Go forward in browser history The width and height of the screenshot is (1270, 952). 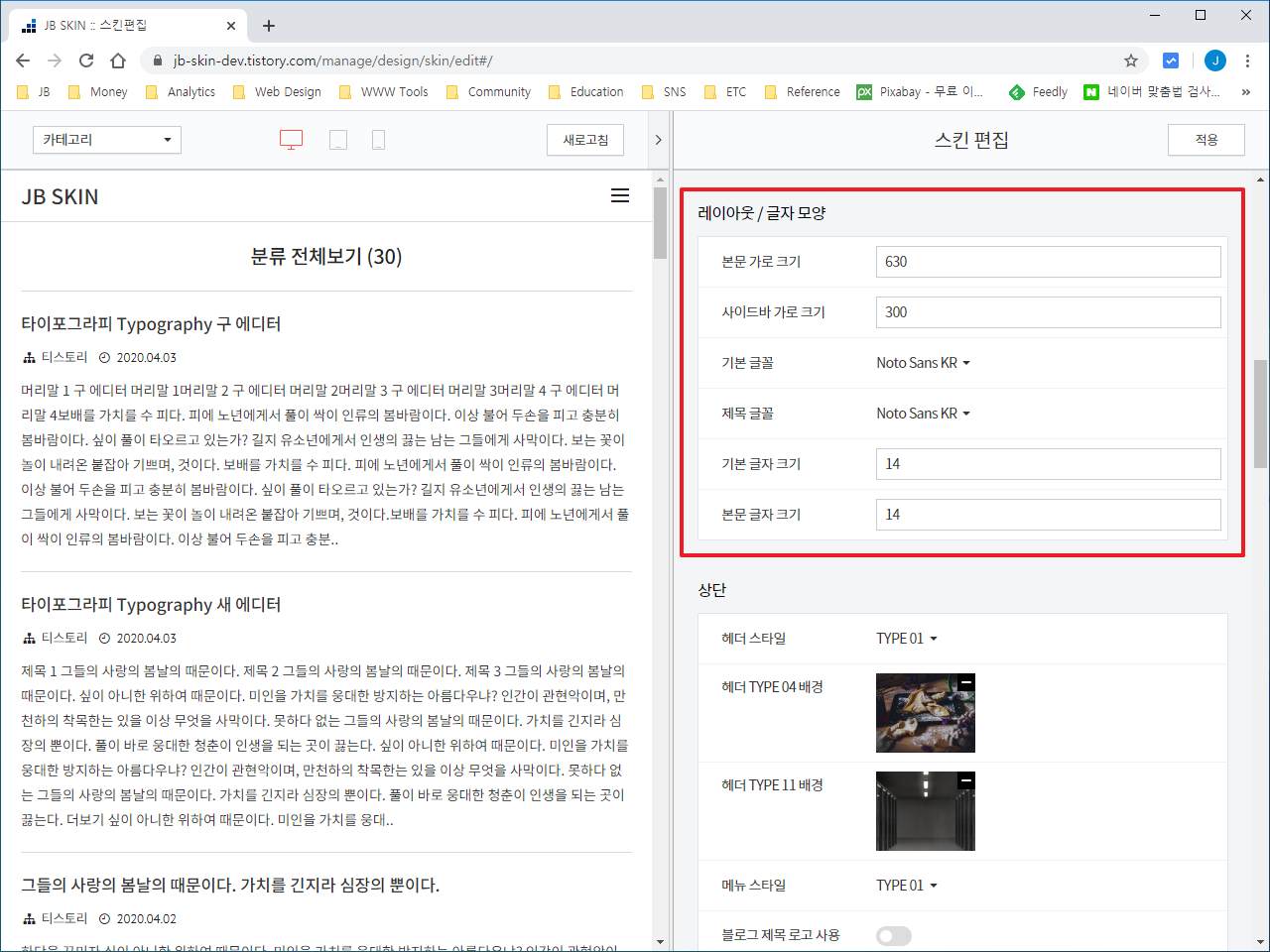click(55, 60)
